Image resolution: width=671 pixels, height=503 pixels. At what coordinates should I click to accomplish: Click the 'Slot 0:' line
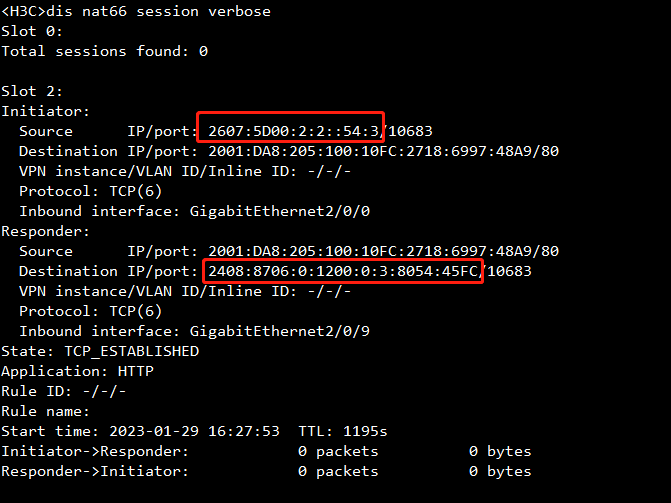(x=32, y=31)
